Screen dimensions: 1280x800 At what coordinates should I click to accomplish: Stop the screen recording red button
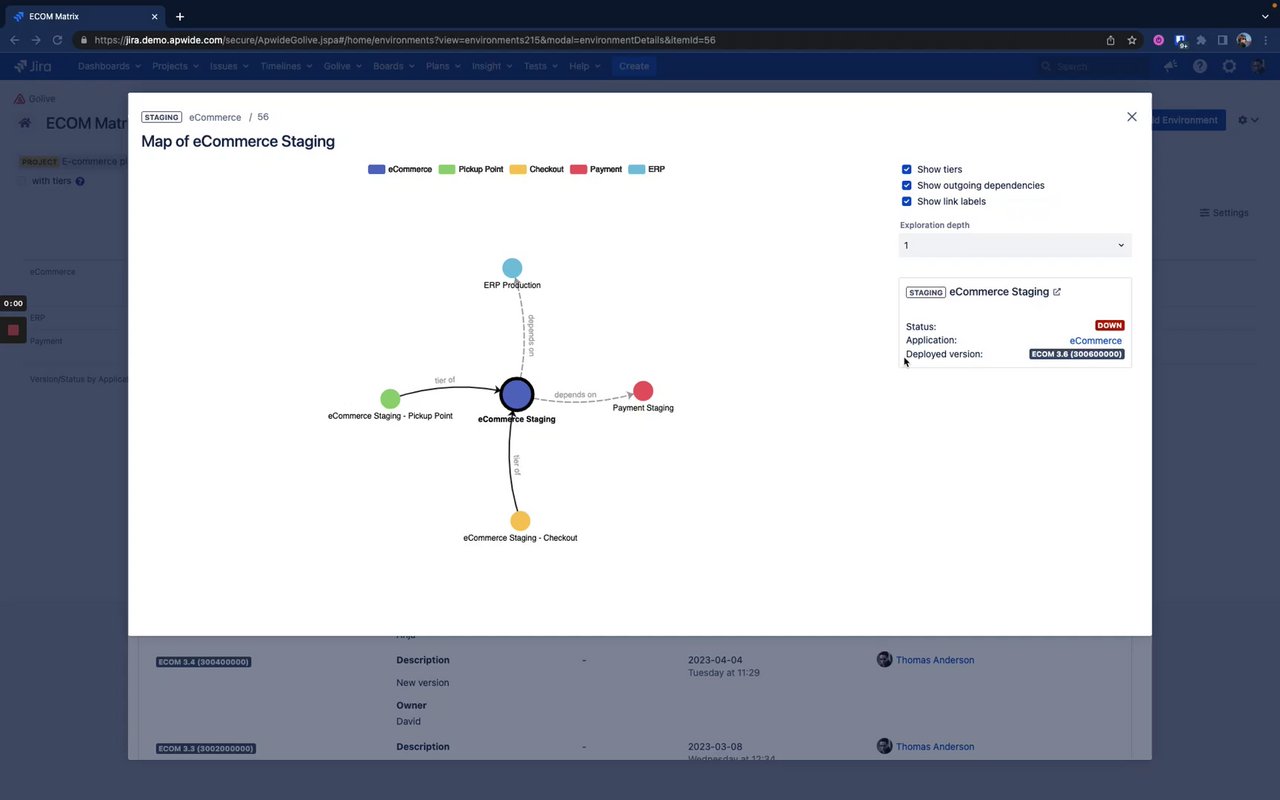tap(13, 330)
